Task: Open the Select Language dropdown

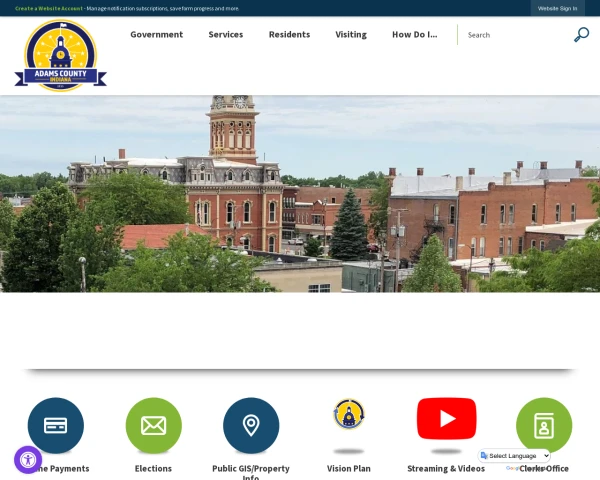Action: click(514, 456)
